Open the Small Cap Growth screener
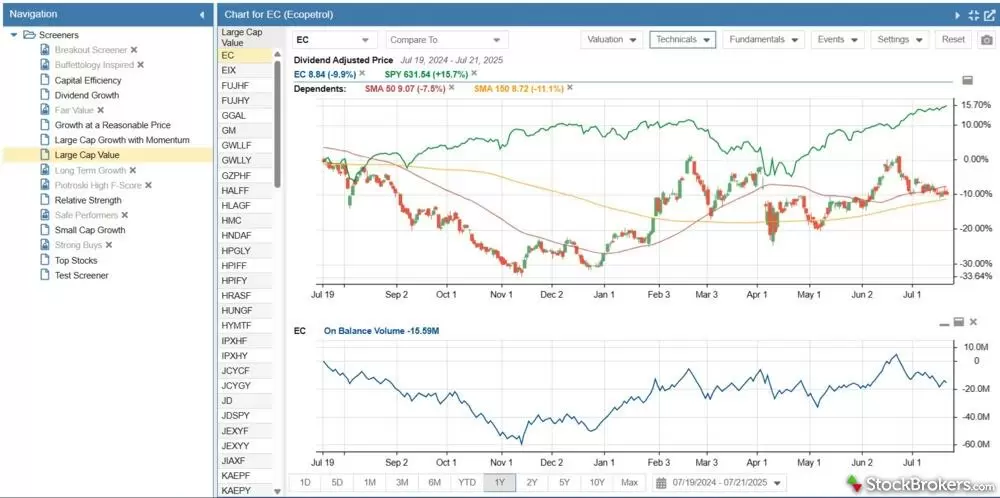This screenshot has height=498, width=1000. 90,230
